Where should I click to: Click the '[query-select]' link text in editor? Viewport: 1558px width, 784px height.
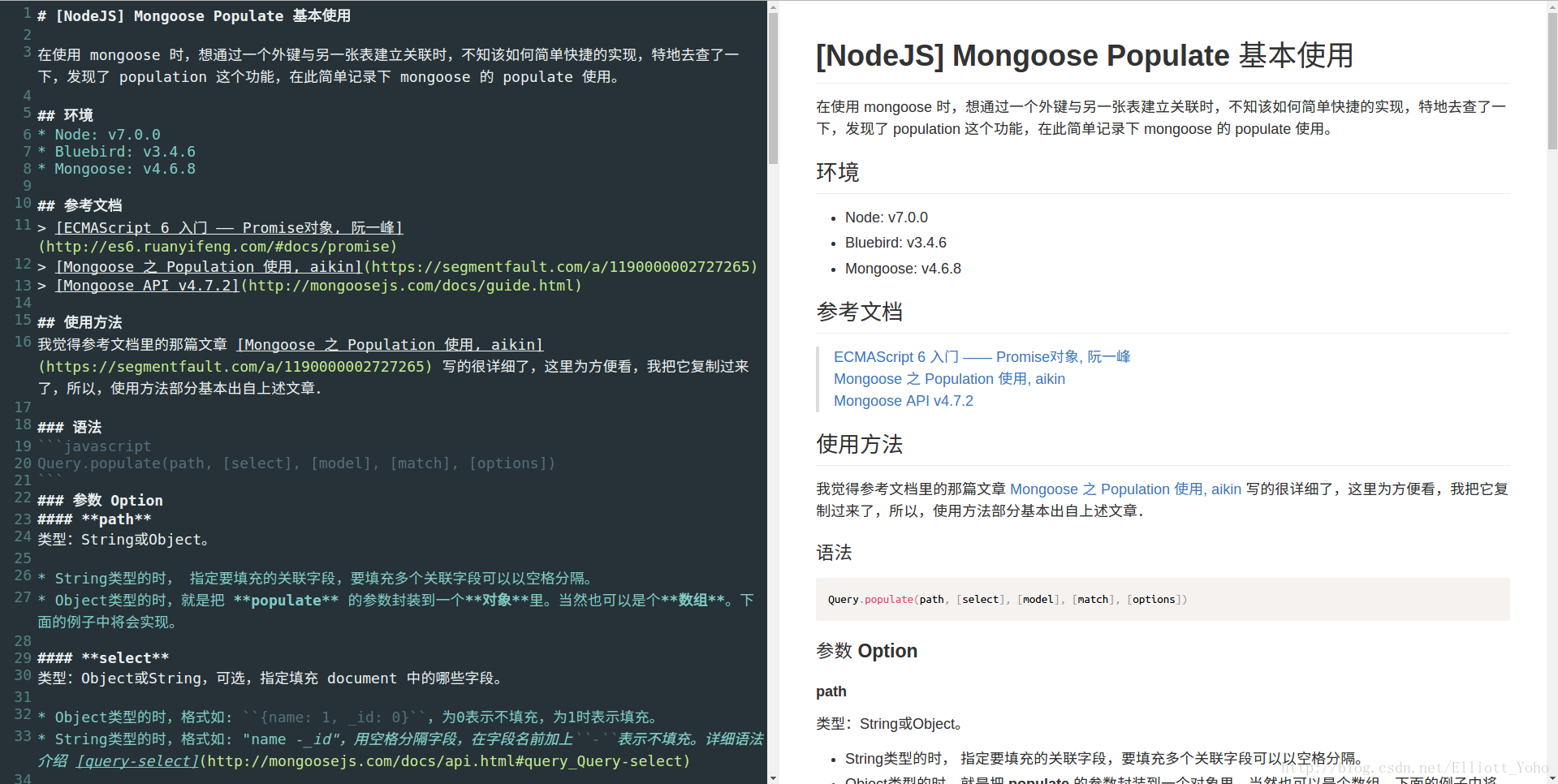pos(137,761)
